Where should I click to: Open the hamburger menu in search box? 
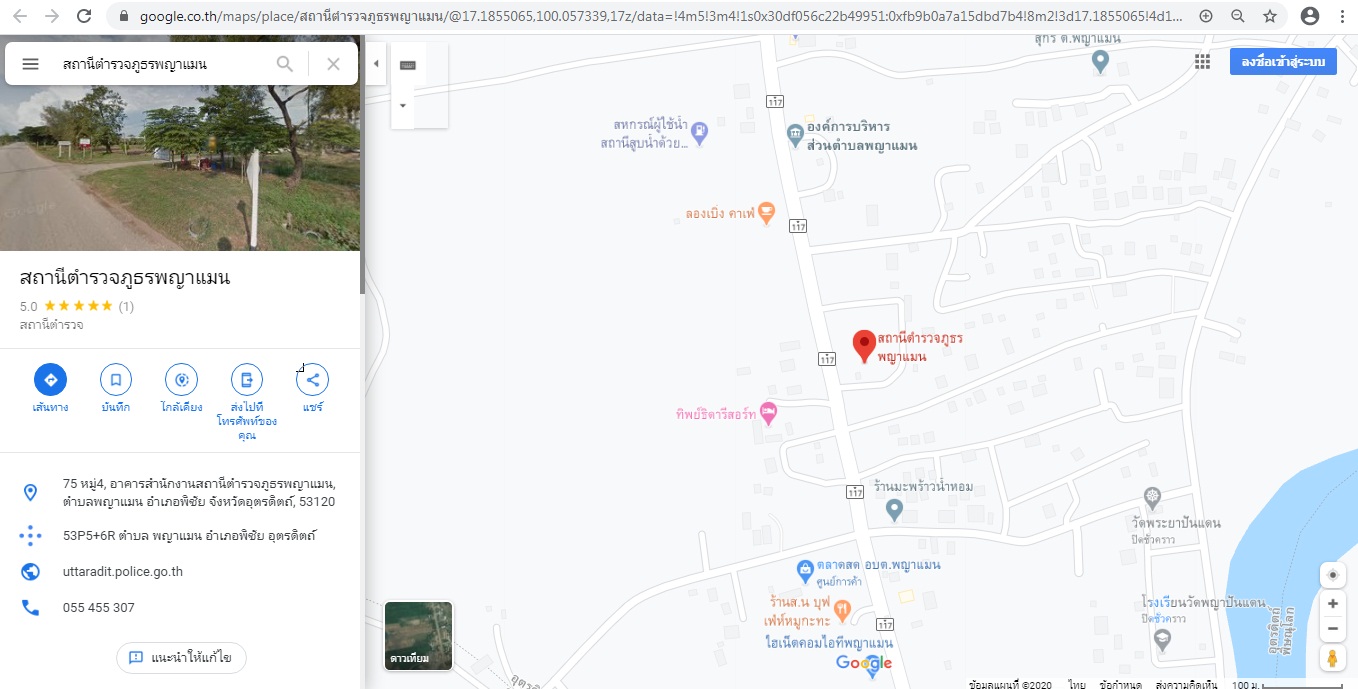[x=30, y=64]
